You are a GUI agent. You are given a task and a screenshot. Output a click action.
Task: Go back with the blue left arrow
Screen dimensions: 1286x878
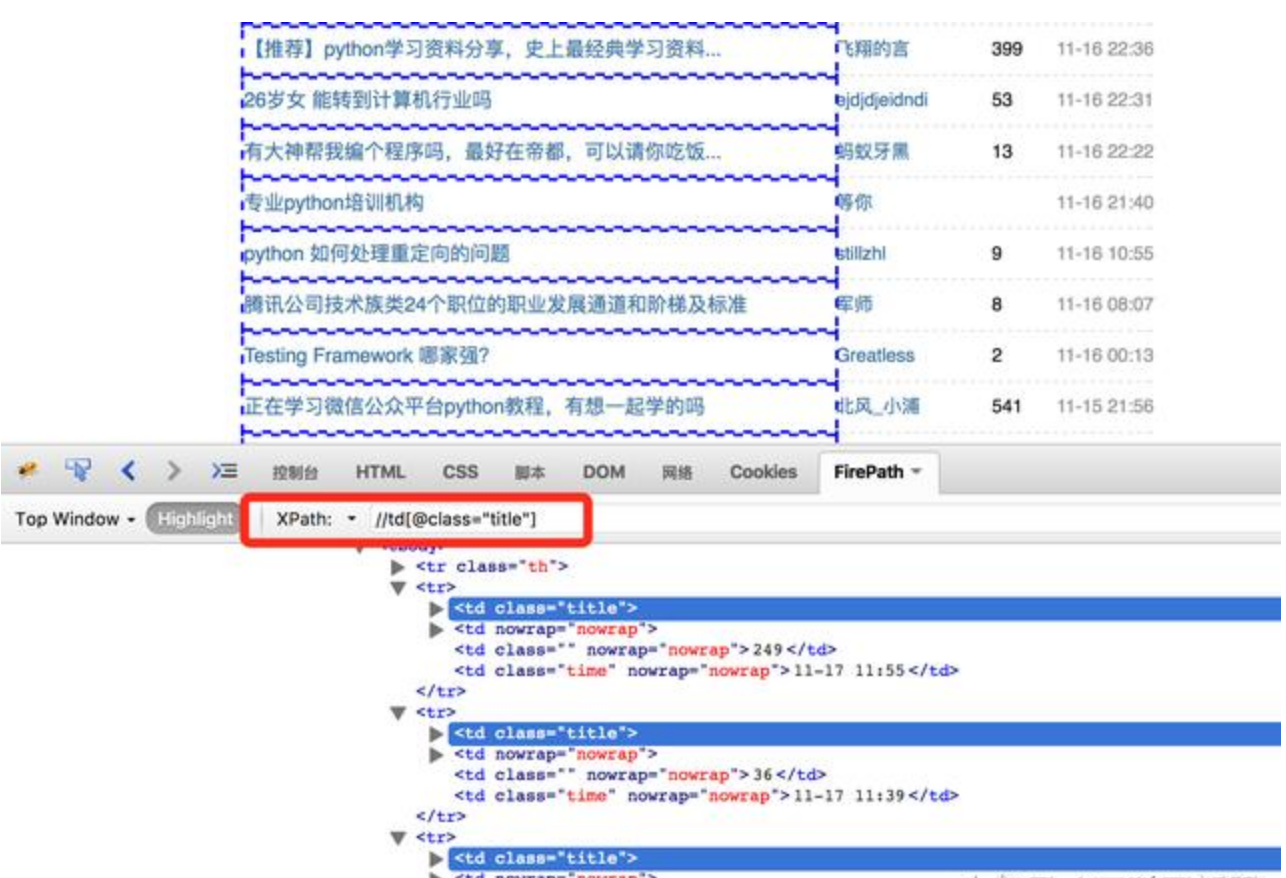click(x=128, y=470)
